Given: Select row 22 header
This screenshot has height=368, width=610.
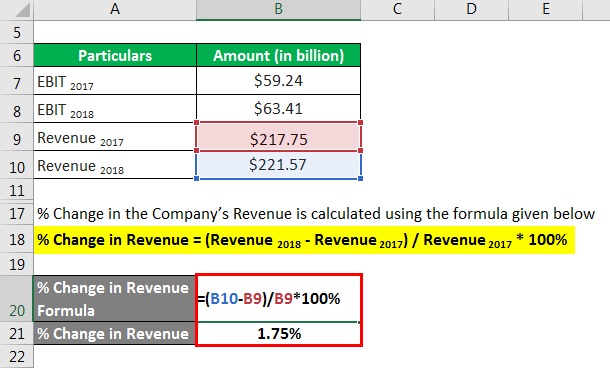Looking at the screenshot, I should pyautogui.click(x=17, y=356).
